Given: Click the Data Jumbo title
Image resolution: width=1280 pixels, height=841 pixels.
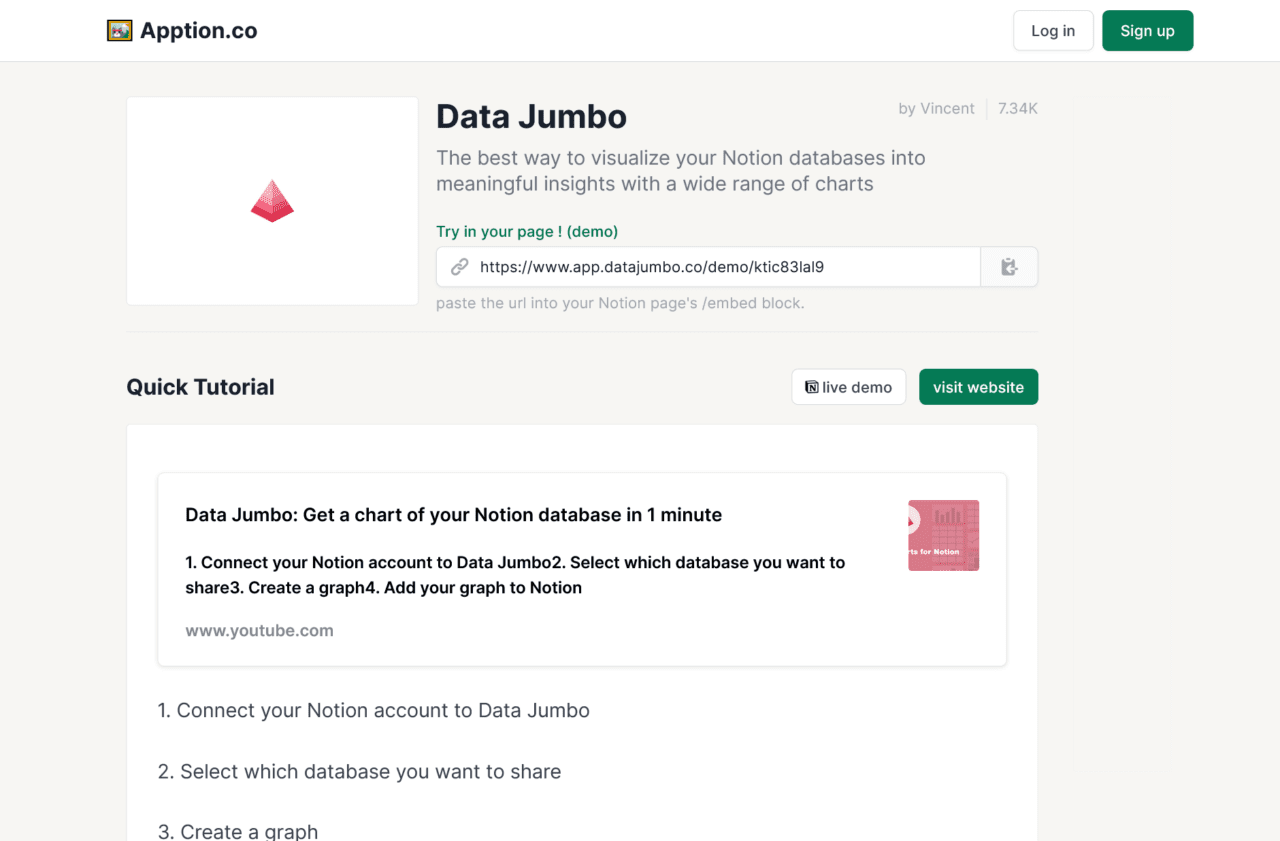Looking at the screenshot, I should point(531,116).
